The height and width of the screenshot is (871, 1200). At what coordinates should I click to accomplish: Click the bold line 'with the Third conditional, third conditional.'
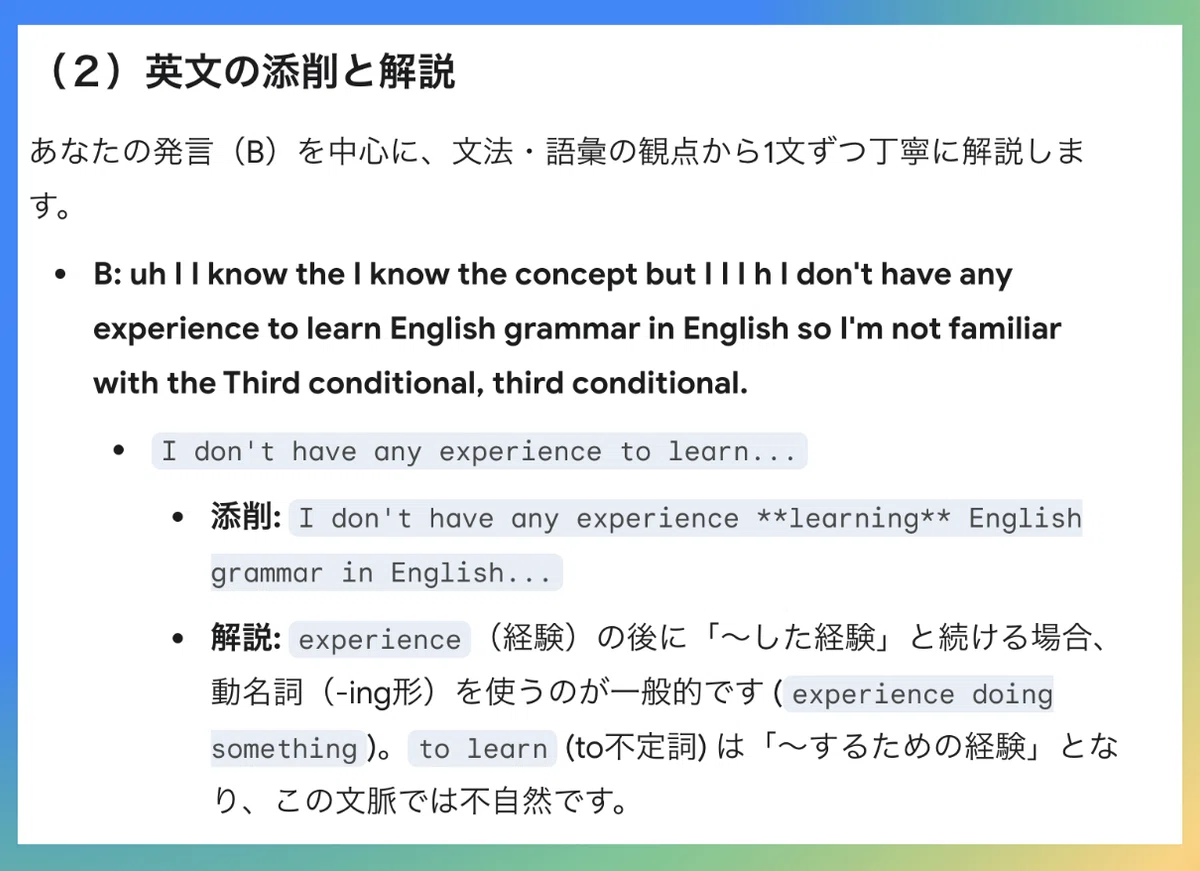click(420, 383)
